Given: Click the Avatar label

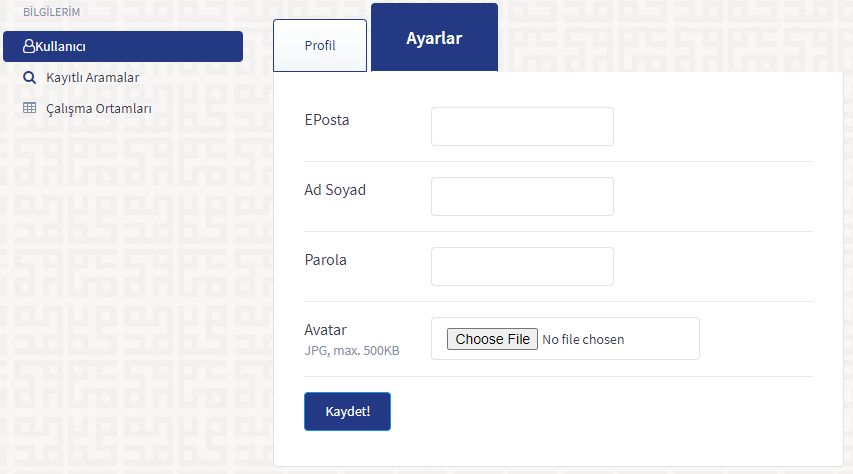Looking at the screenshot, I should click(x=325, y=330).
